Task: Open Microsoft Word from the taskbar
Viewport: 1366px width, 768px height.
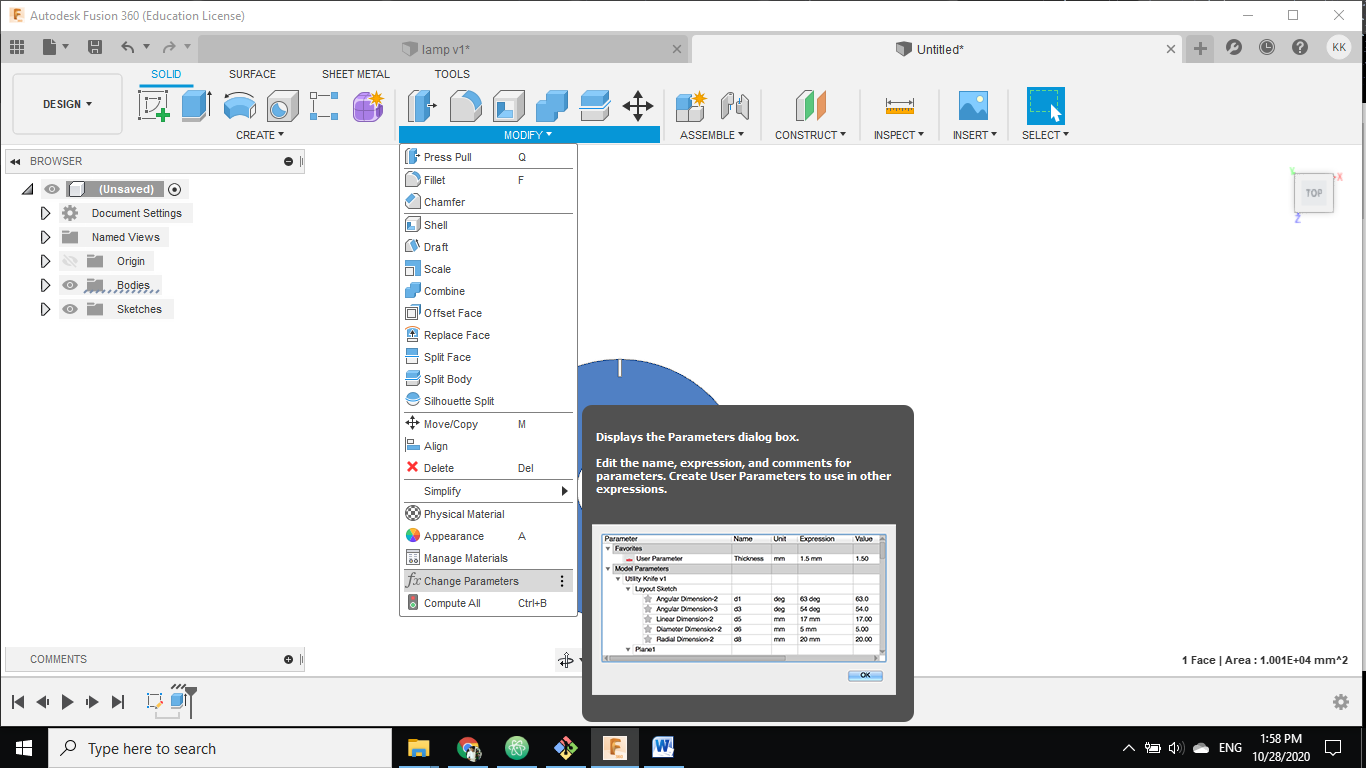Action: 663,747
